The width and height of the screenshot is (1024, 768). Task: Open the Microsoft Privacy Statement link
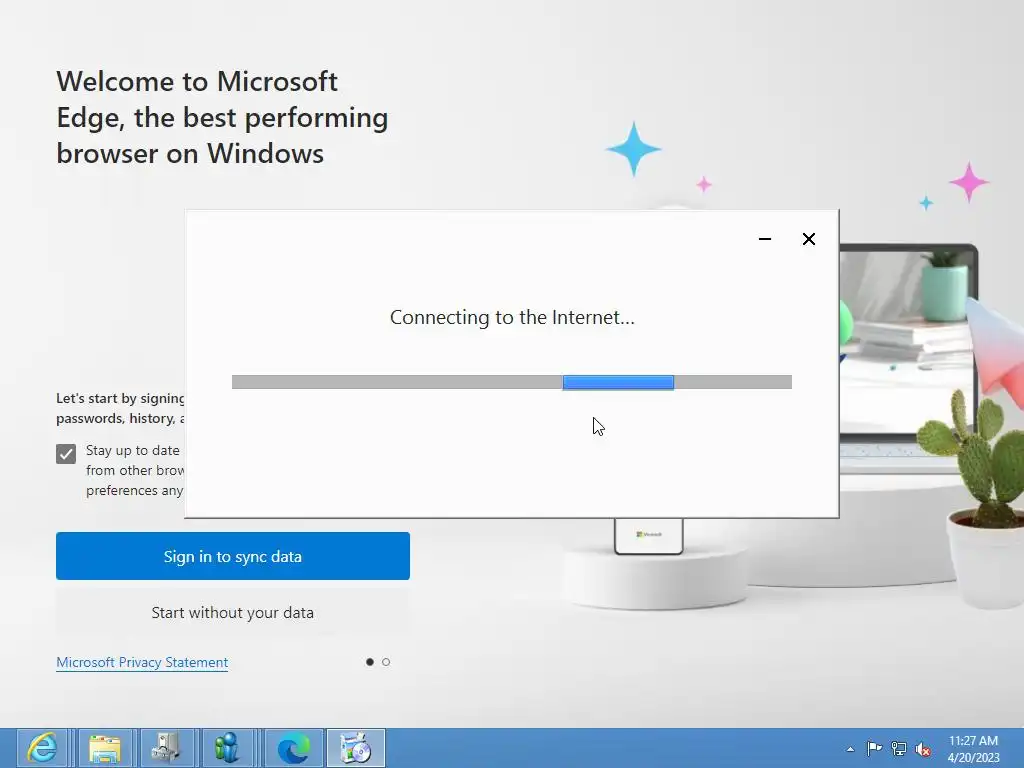coord(142,662)
